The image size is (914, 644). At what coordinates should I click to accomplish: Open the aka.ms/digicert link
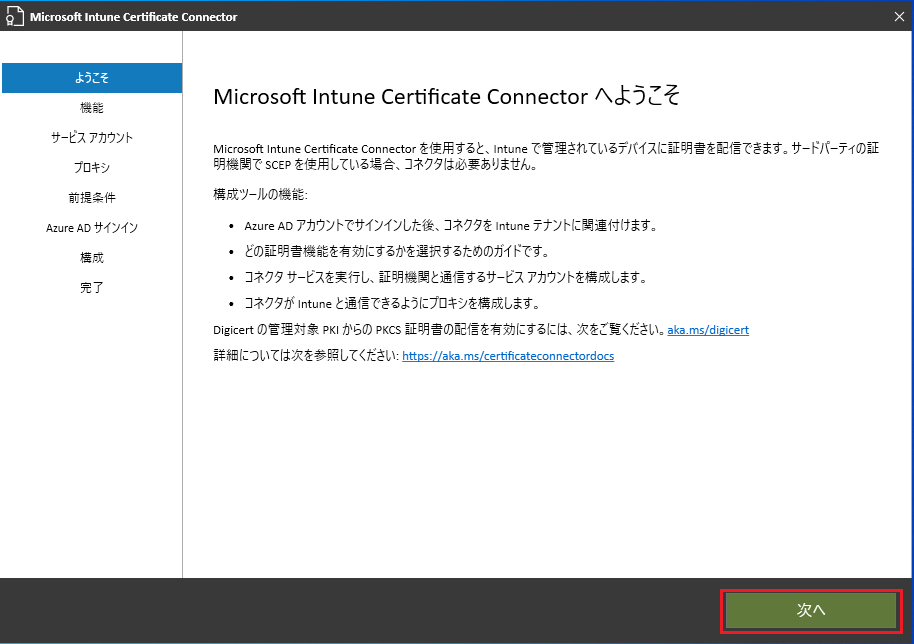click(x=708, y=330)
